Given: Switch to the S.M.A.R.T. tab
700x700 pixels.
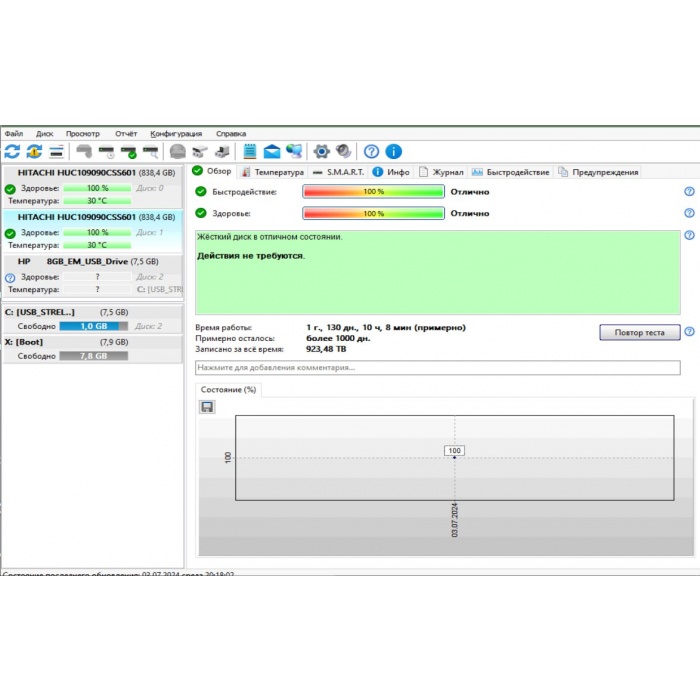Looking at the screenshot, I should pos(339,172).
